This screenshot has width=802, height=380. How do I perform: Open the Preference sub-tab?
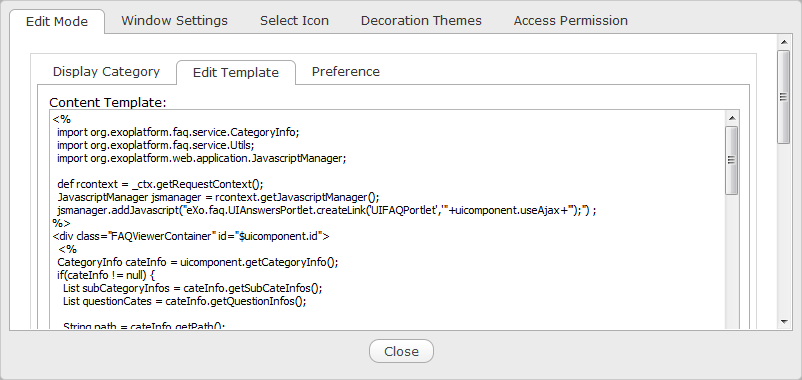tap(346, 72)
